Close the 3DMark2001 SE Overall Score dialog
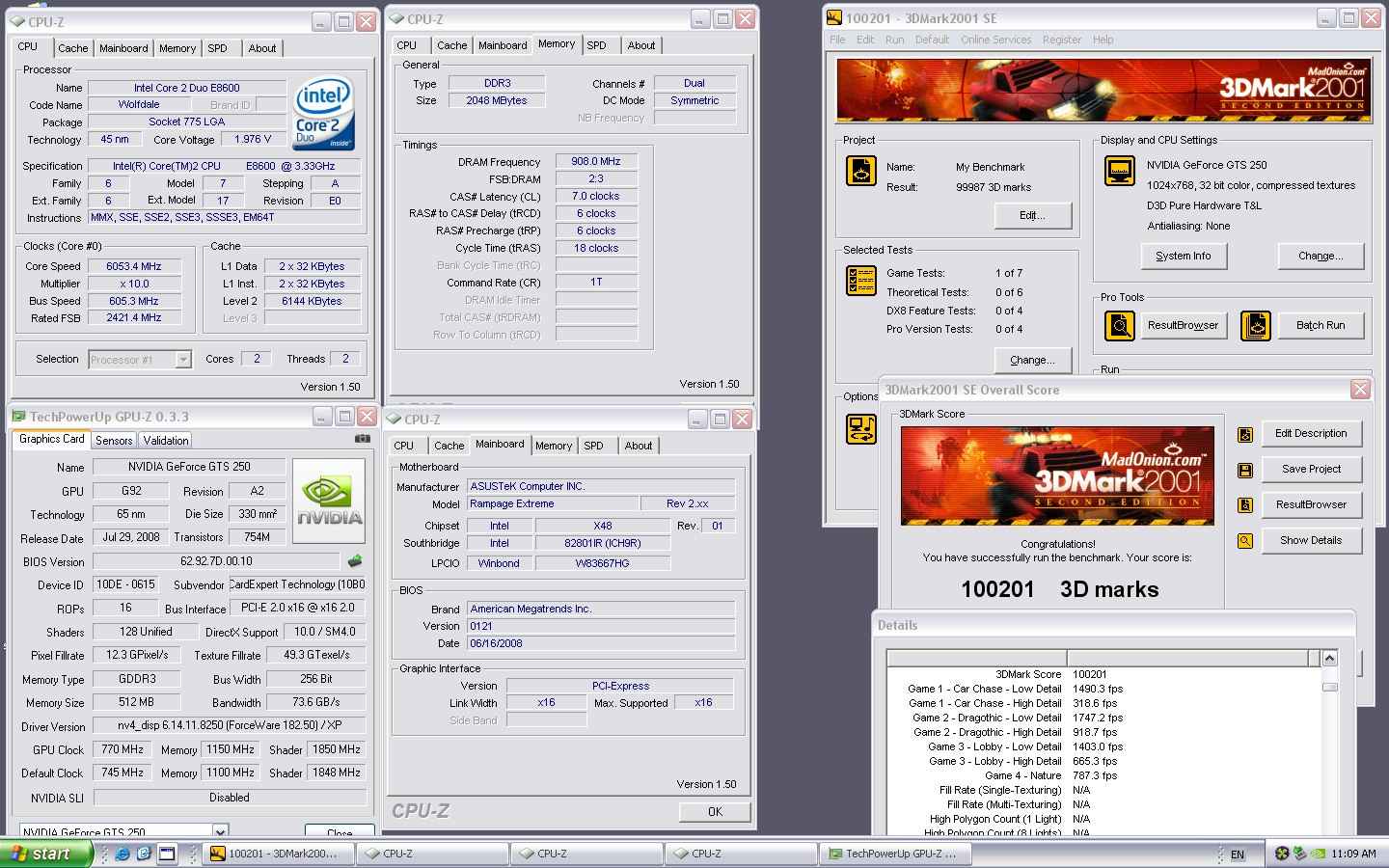Image resolution: width=1389 pixels, height=868 pixels. point(1360,390)
